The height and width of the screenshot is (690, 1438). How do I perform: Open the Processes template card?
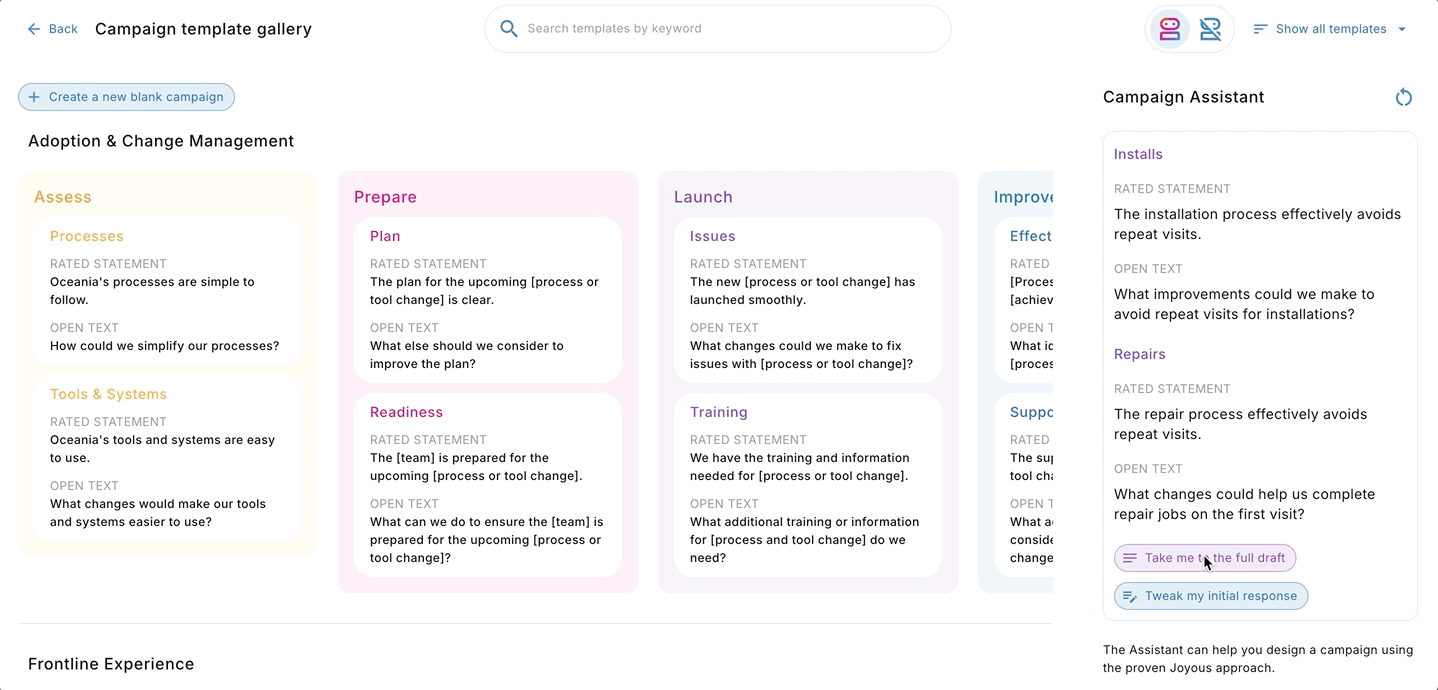pyautogui.click(x=167, y=291)
